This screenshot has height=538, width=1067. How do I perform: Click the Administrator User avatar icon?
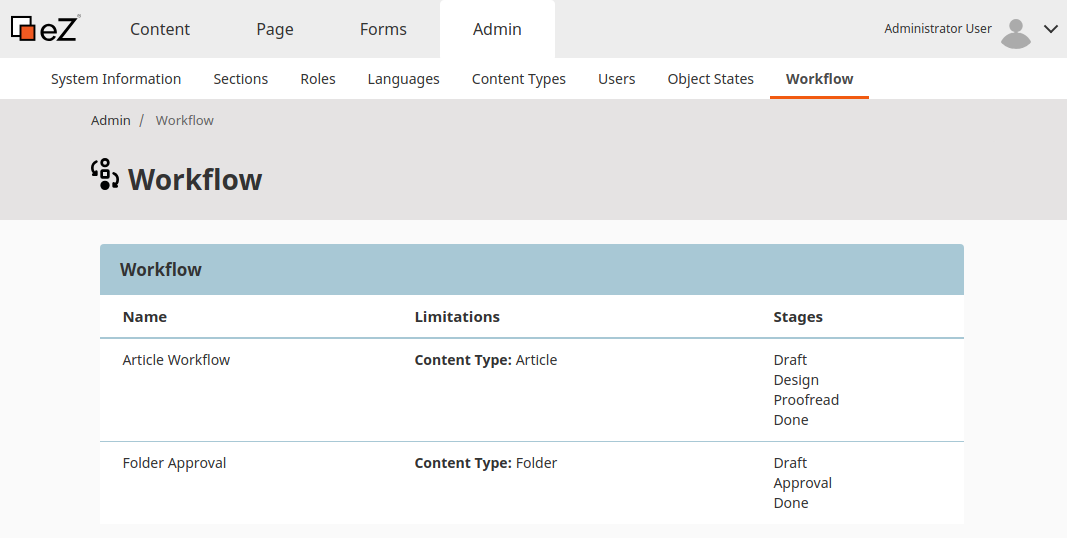click(1016, 32)
